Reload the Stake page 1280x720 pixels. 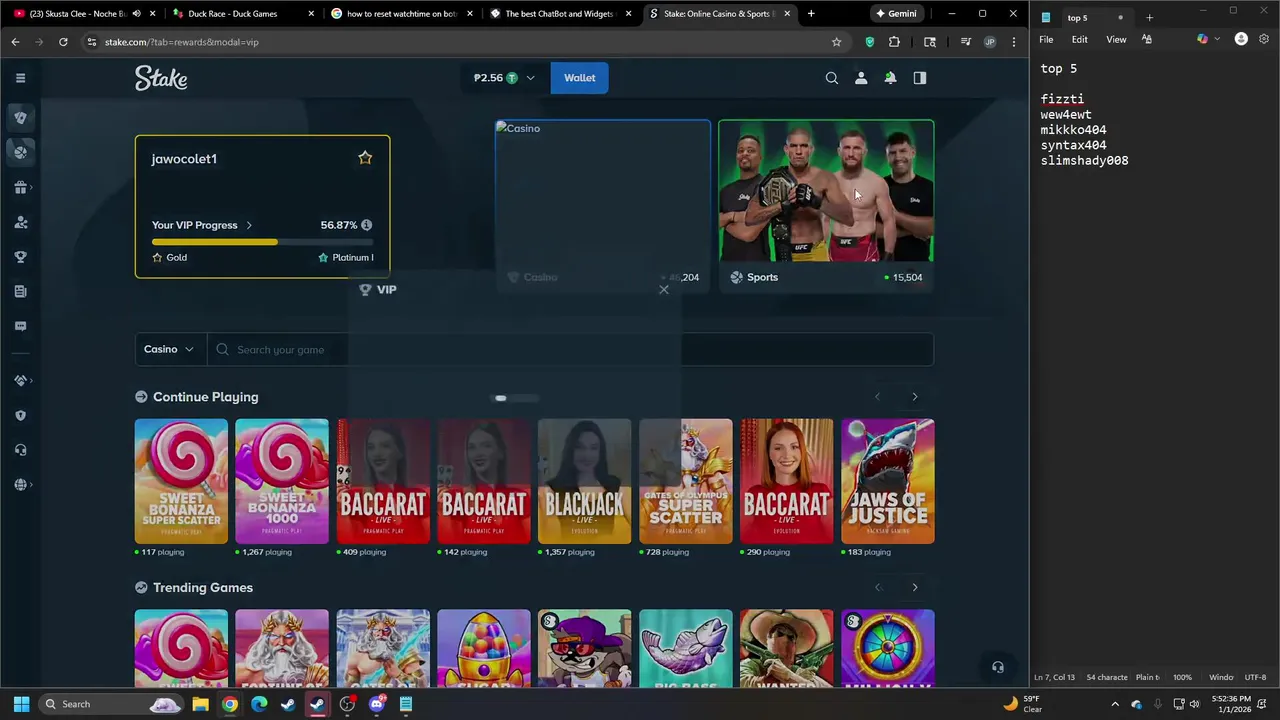tap(63, 42)
